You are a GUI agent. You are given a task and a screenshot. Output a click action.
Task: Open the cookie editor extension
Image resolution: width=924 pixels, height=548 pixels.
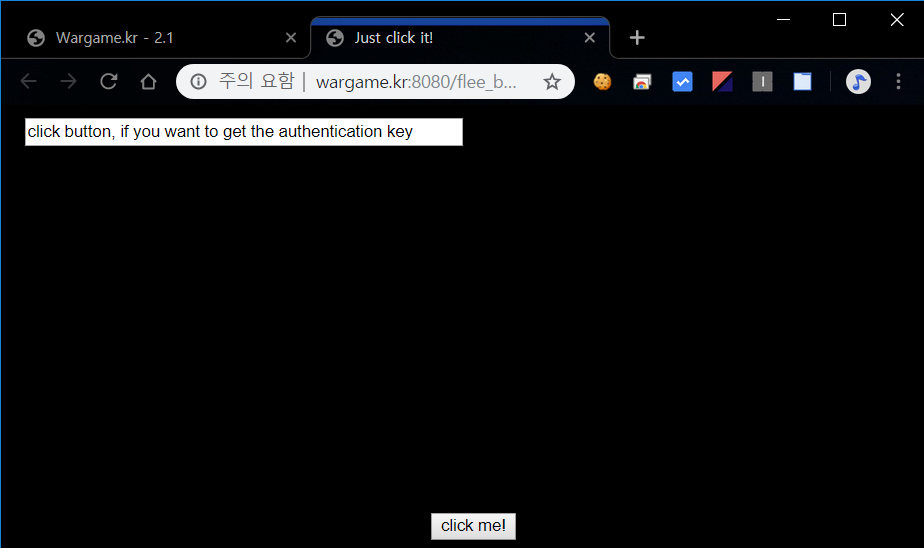click(x=602, y=81)
